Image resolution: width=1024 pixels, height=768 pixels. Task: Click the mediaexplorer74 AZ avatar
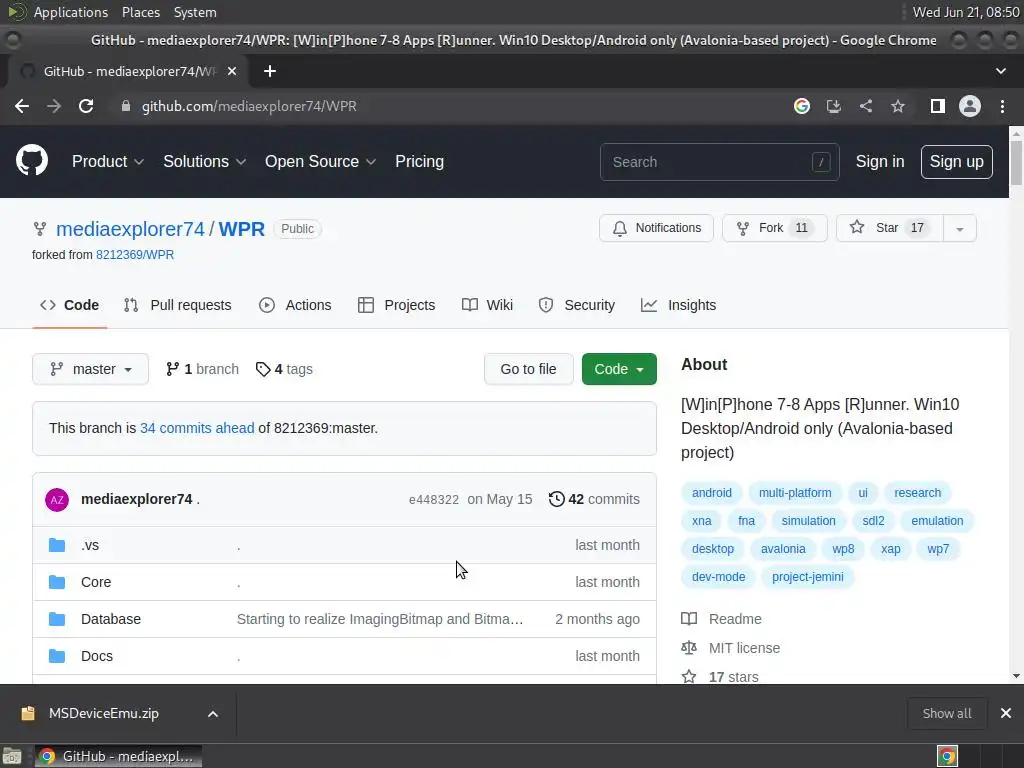57,500
